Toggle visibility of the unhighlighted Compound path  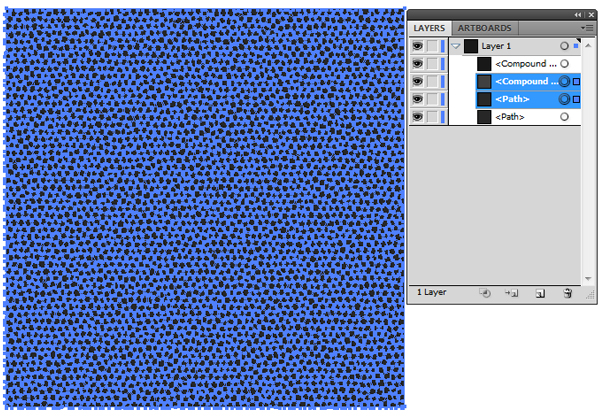click(417, 64)
